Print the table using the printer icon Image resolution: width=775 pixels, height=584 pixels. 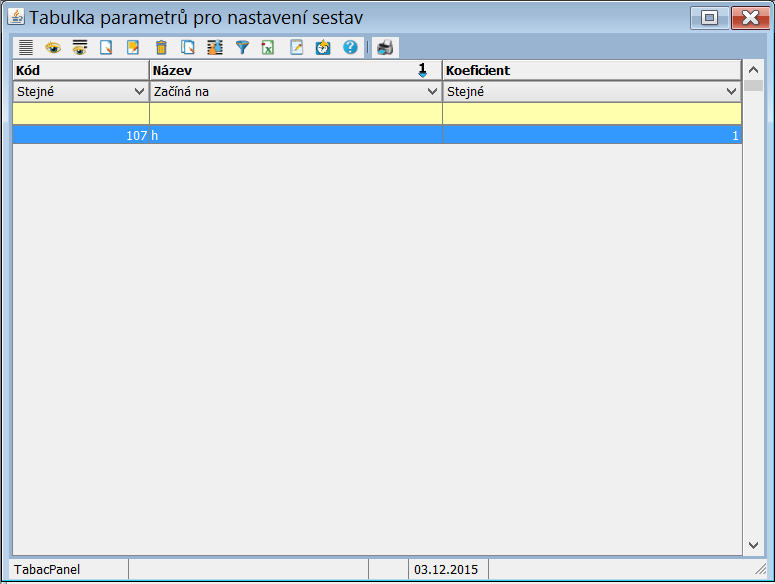click(385, 47)
